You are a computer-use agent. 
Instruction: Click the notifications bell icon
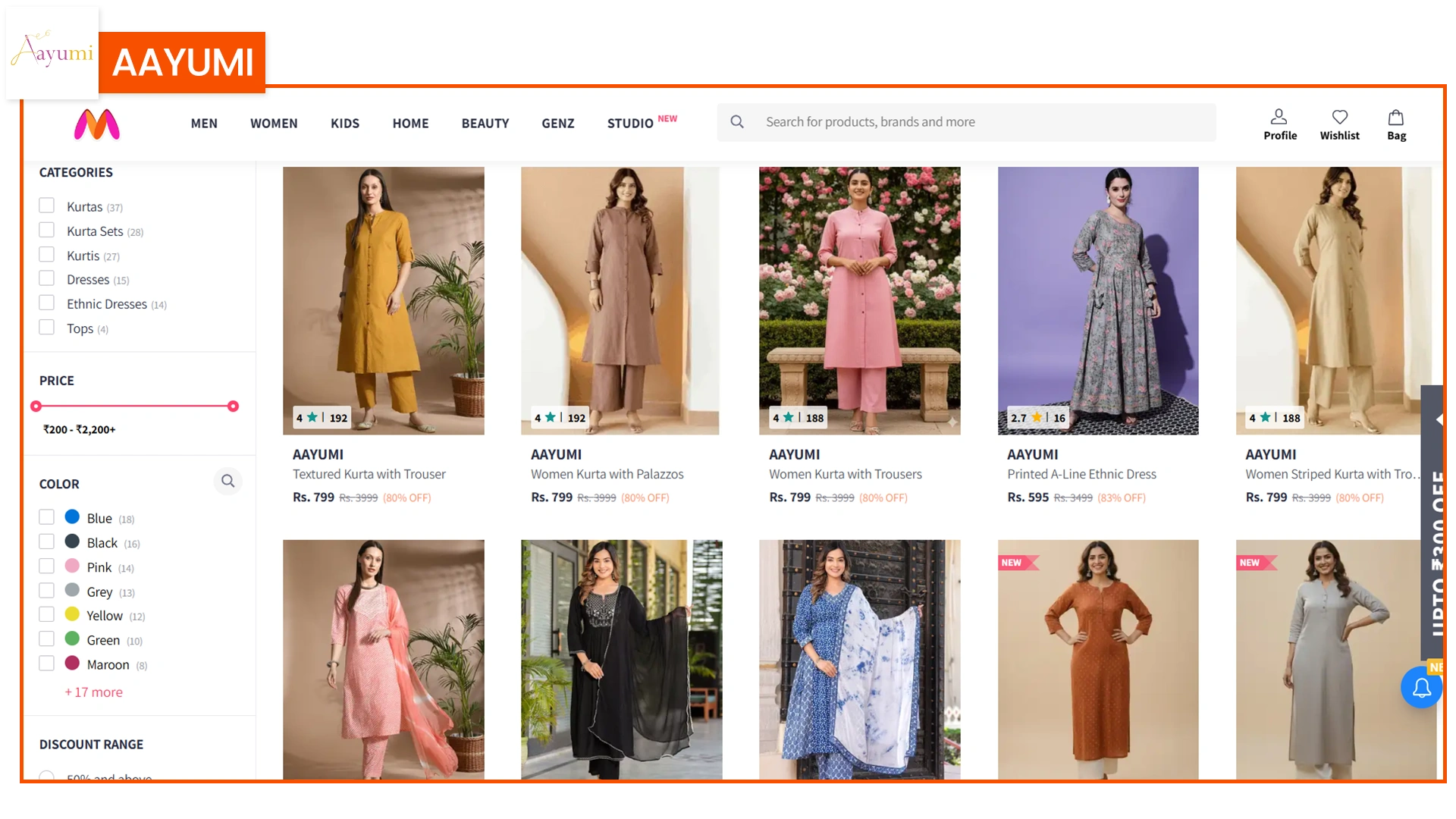pos(1423,687)
